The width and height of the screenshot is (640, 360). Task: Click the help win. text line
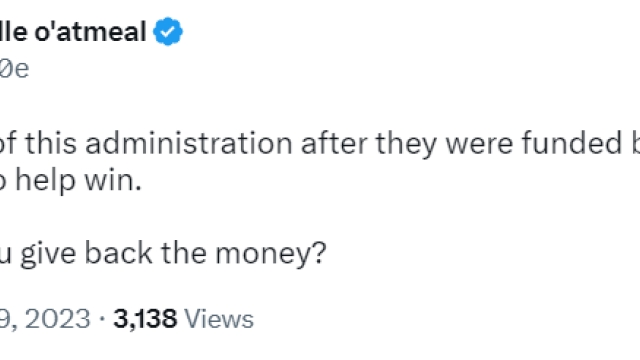point(70,180)
